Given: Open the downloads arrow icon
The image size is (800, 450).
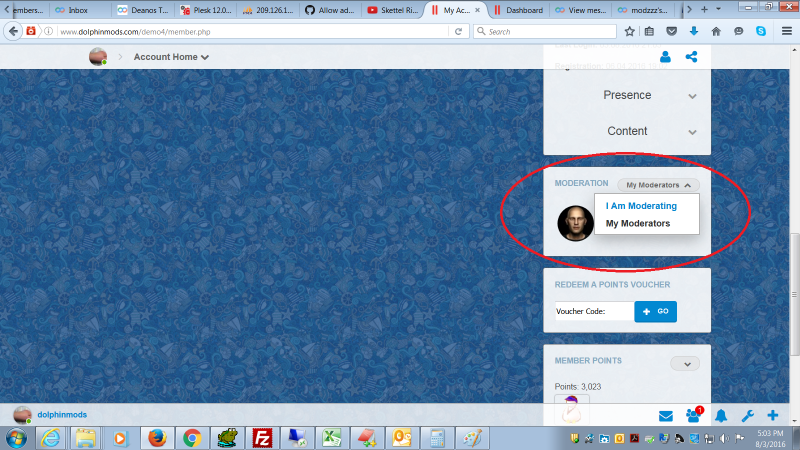Looking at the screenshot, I should coord(694,32).
